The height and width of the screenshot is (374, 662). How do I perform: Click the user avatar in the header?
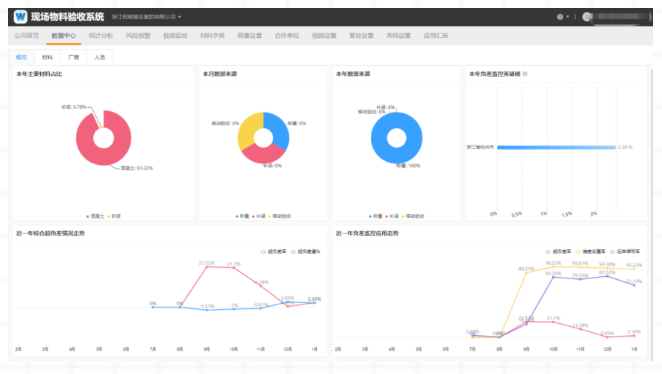pyautogui.click(x=586, y=17)
